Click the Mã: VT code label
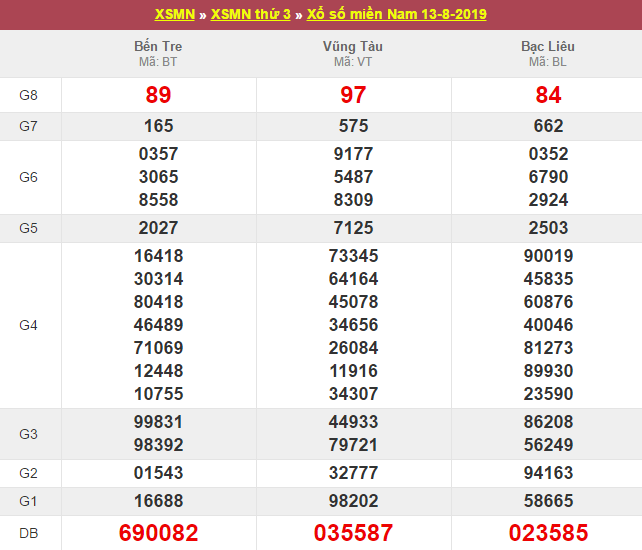 353,62
